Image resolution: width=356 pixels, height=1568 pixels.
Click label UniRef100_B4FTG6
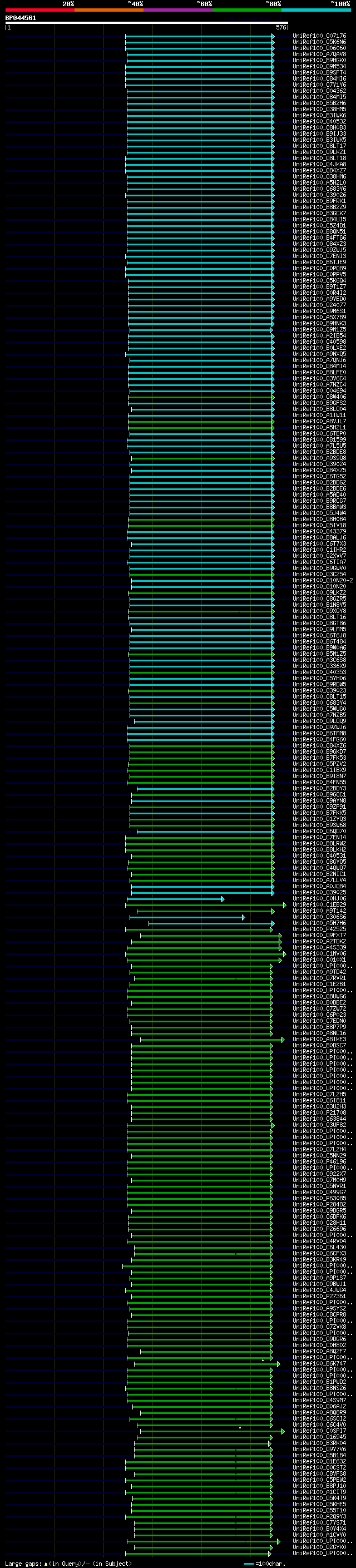319,238
